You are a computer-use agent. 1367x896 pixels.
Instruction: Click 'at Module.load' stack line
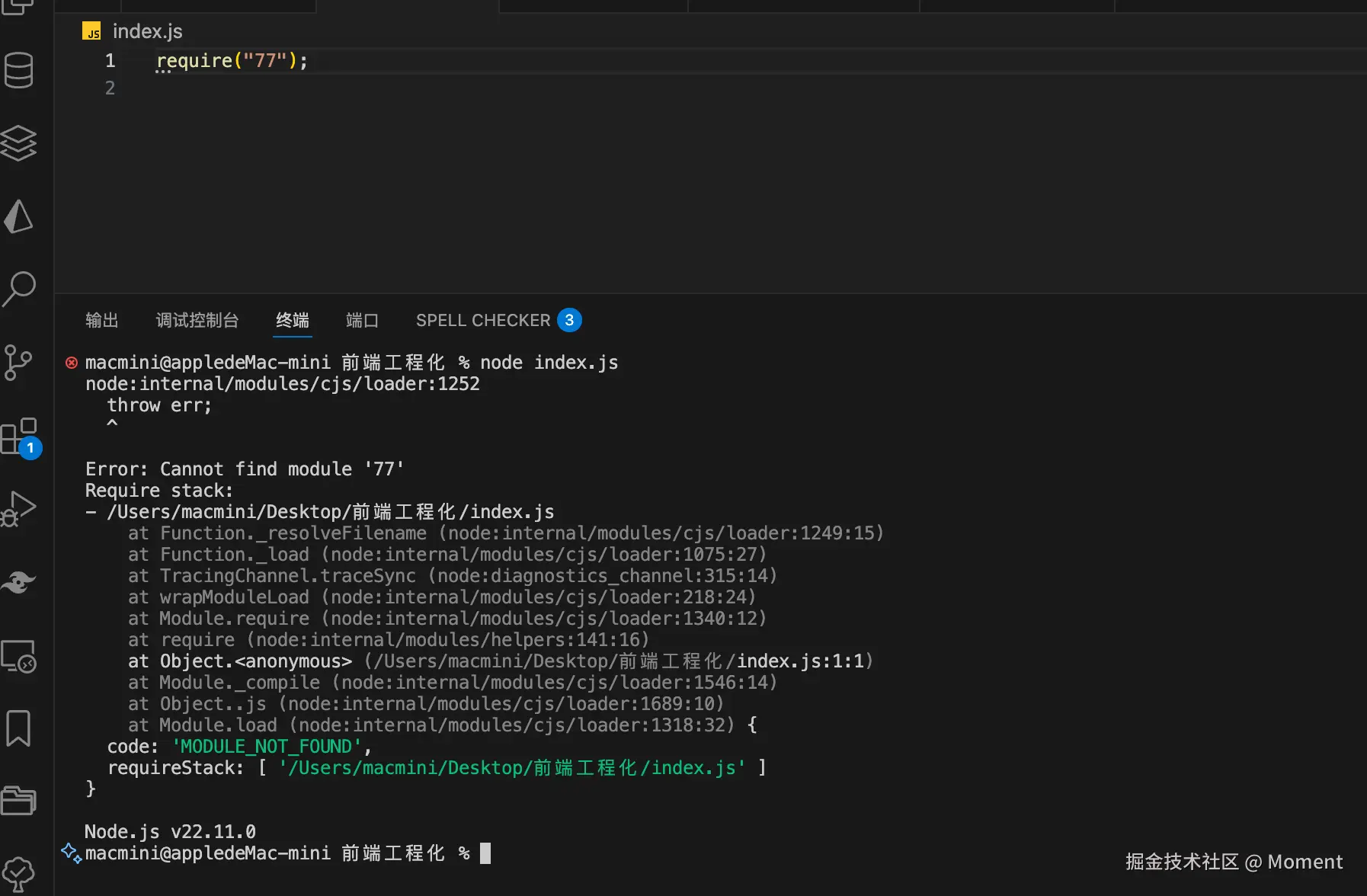[431, 725]
